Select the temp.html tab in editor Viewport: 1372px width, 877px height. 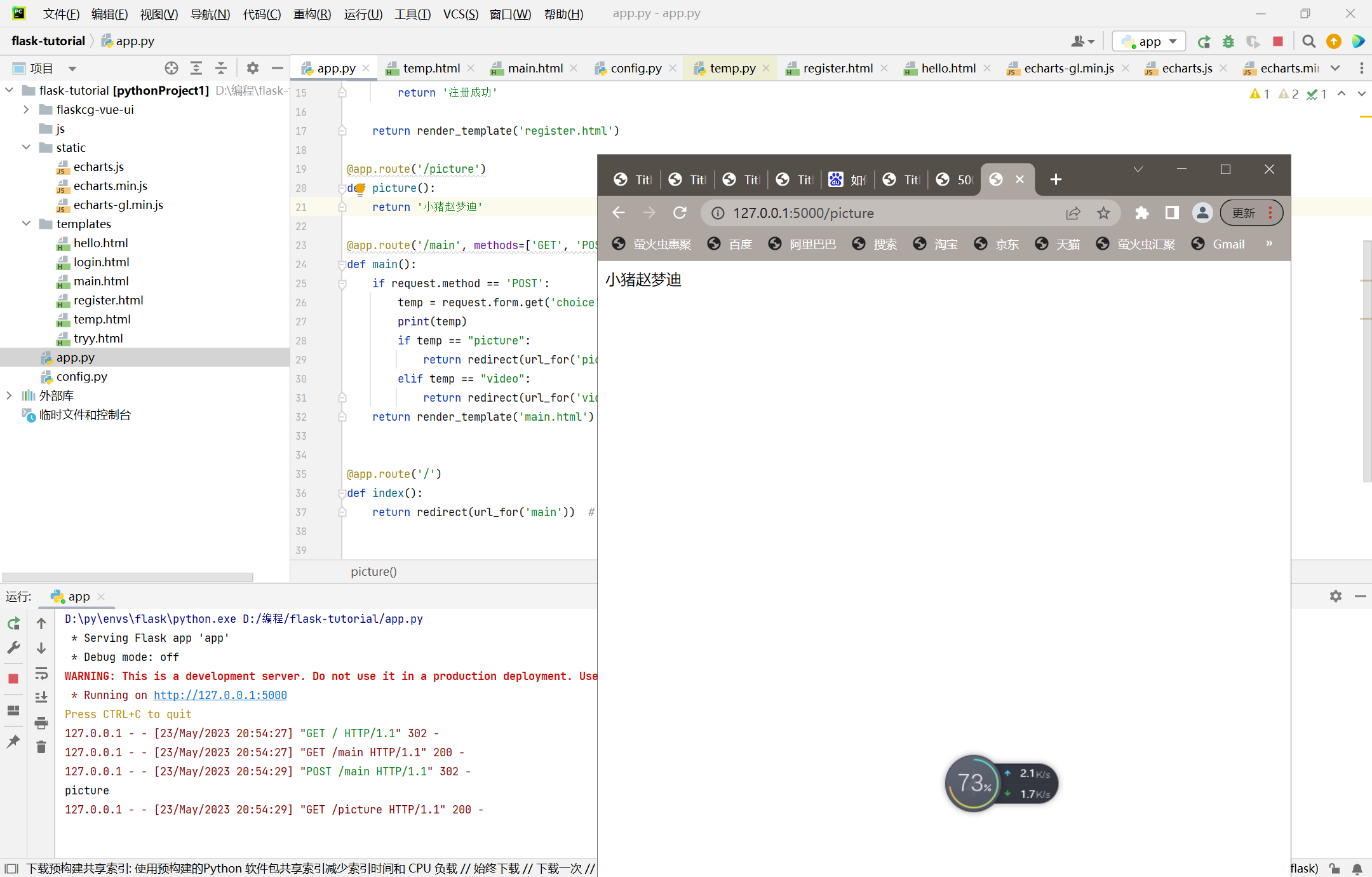coord(418,67)
